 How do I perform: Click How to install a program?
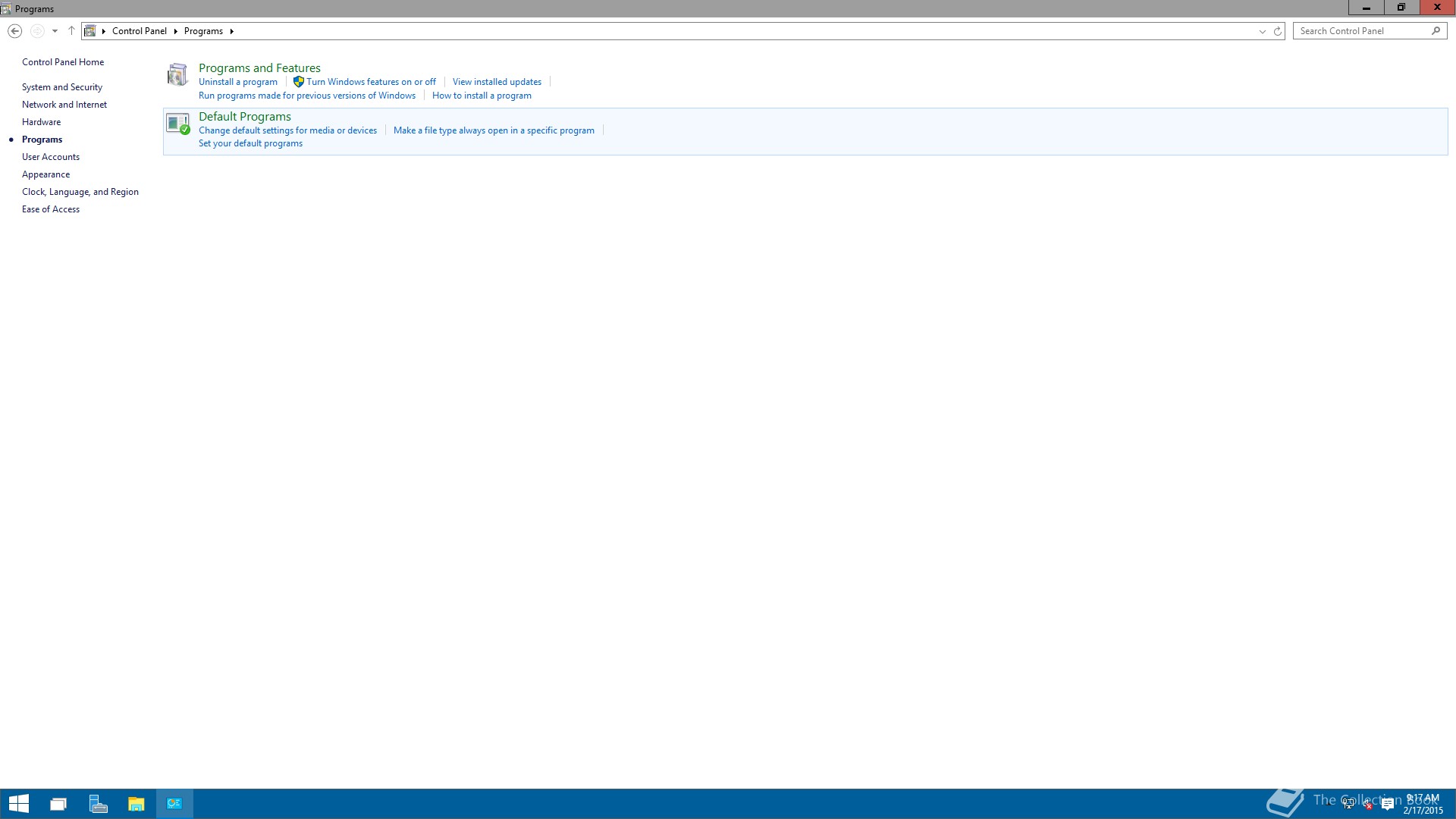tap(482, 96)
